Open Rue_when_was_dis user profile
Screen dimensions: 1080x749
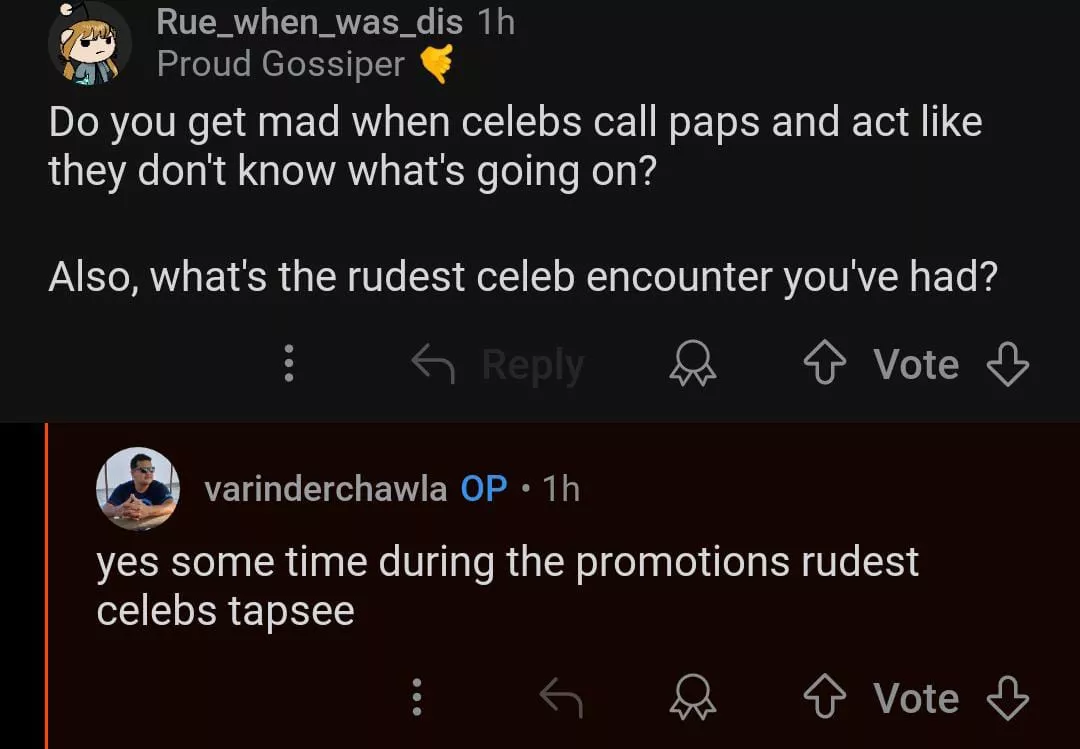click(309, 22)
